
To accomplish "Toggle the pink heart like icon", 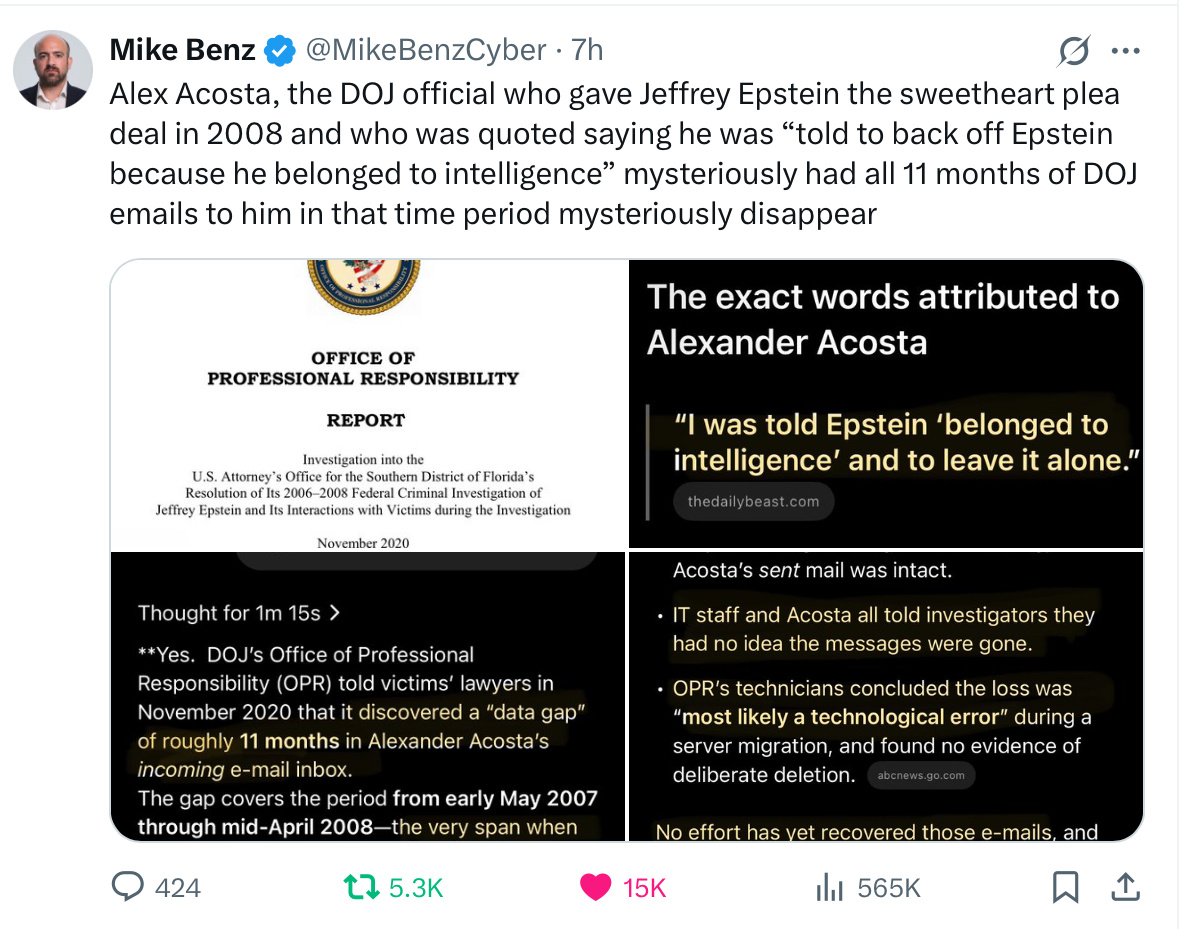I will (x=595, y=887).
